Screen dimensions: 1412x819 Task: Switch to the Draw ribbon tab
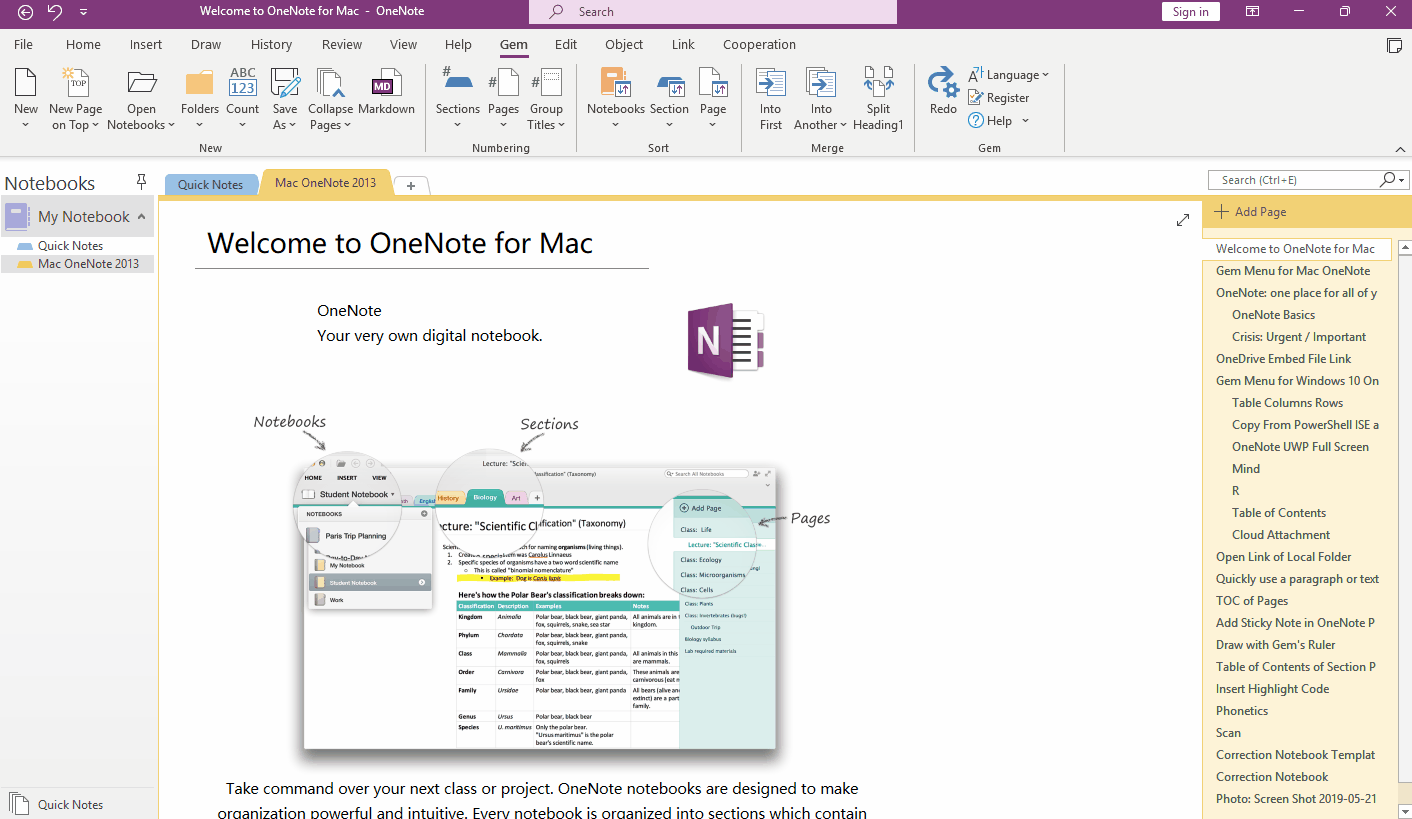tap(206, 45)
